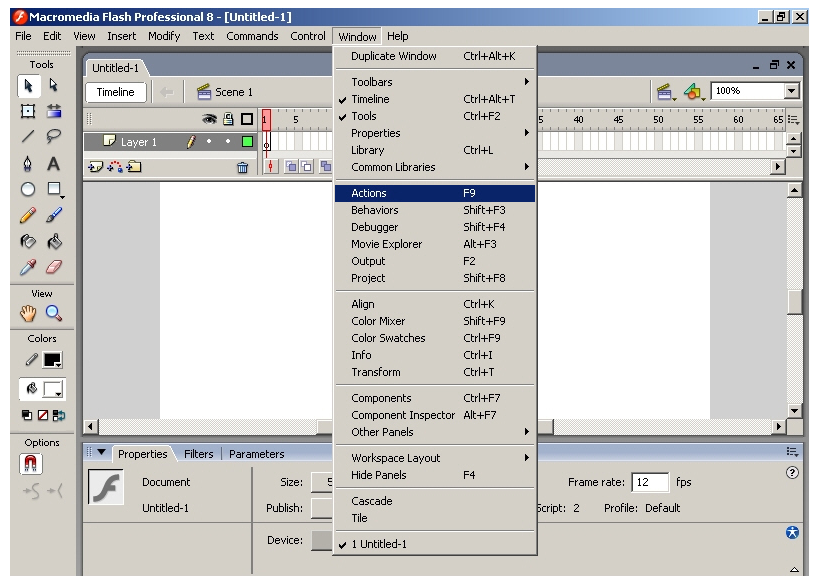Image resolution: width=818 pixels, height=584 pixels.
Task: Click the vertical stage scrollbar thumb
Action: (x=794, y=302)
